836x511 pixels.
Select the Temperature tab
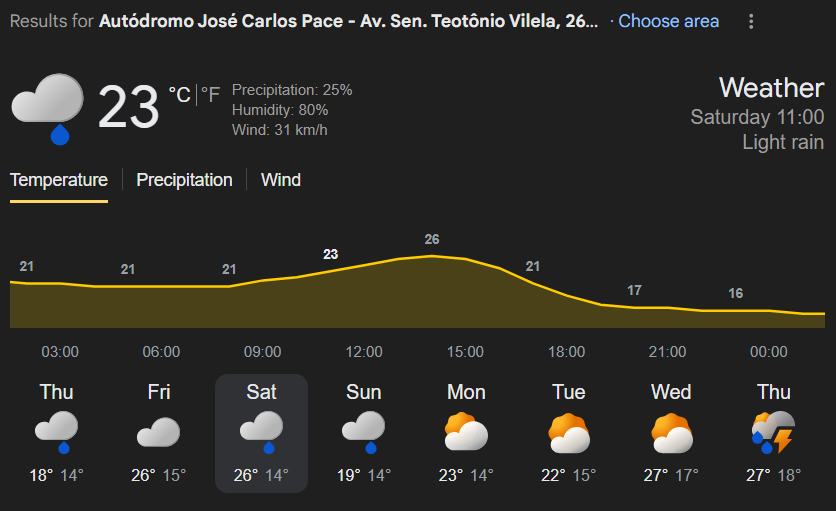tap(59, 180)
